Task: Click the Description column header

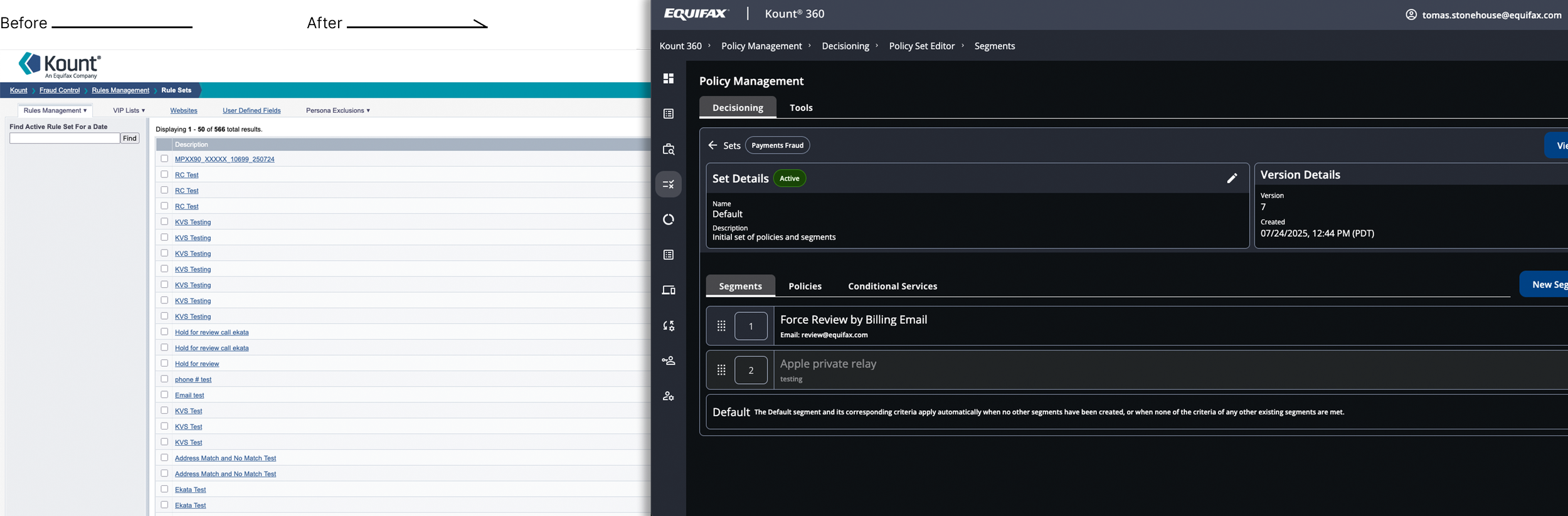Action: tap(191, 144)
